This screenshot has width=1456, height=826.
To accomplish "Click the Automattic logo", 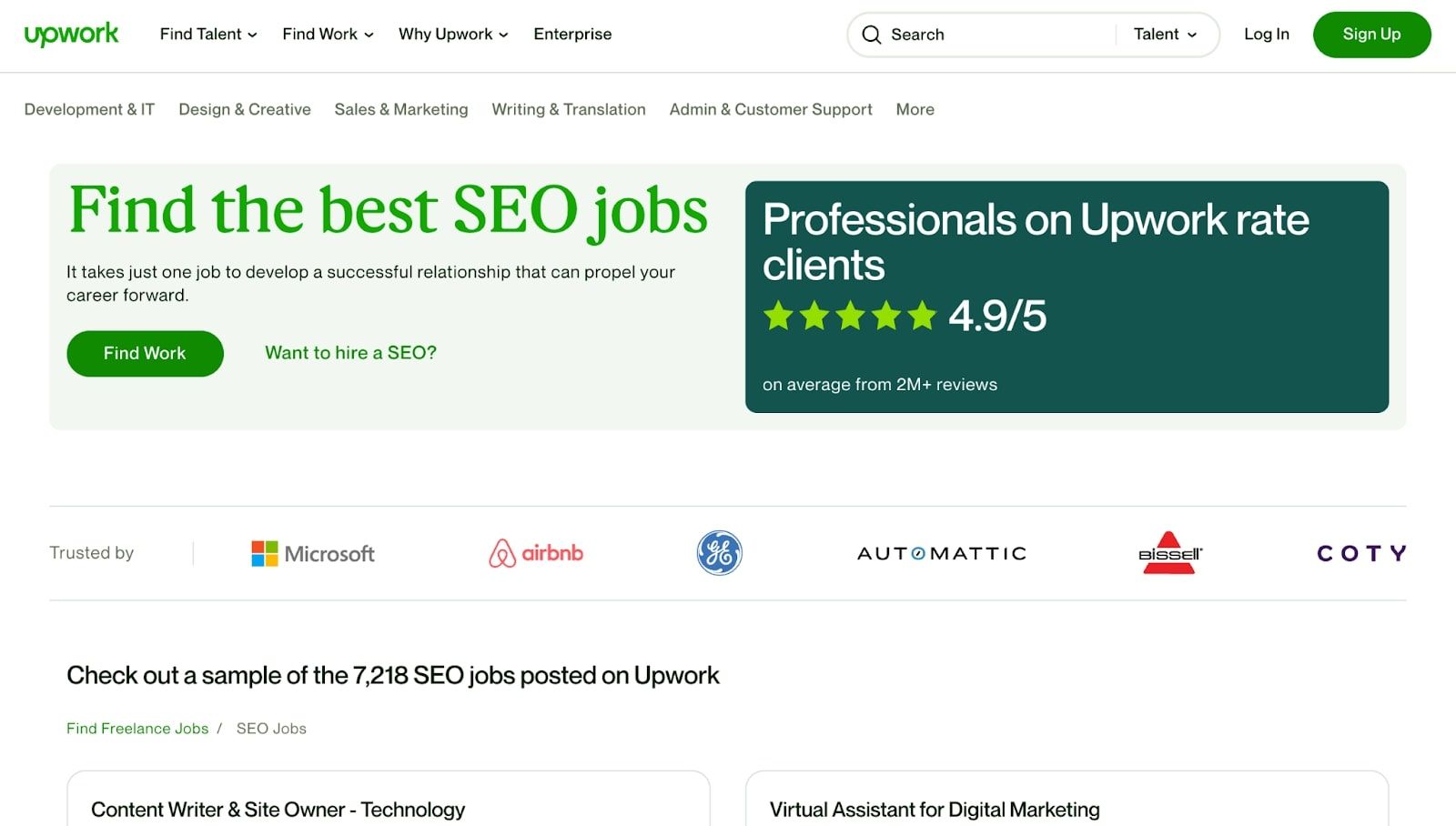I will (x=941, y=553).
